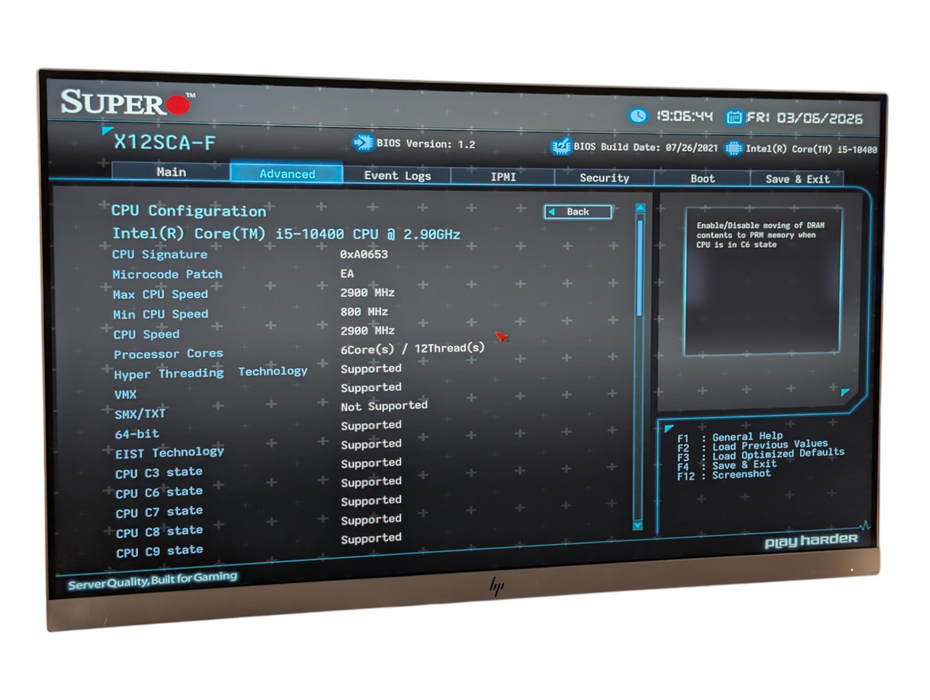
Task: Click the date FRI 03/06/2026
Action: (x=804, y=118)
